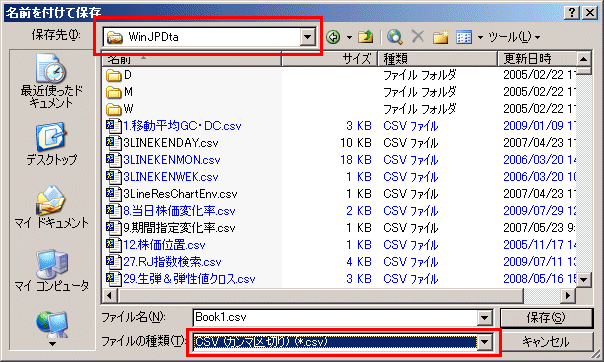
Task: Select the file 27.RJ指数検索.csv
Action: tap(164, 261)
